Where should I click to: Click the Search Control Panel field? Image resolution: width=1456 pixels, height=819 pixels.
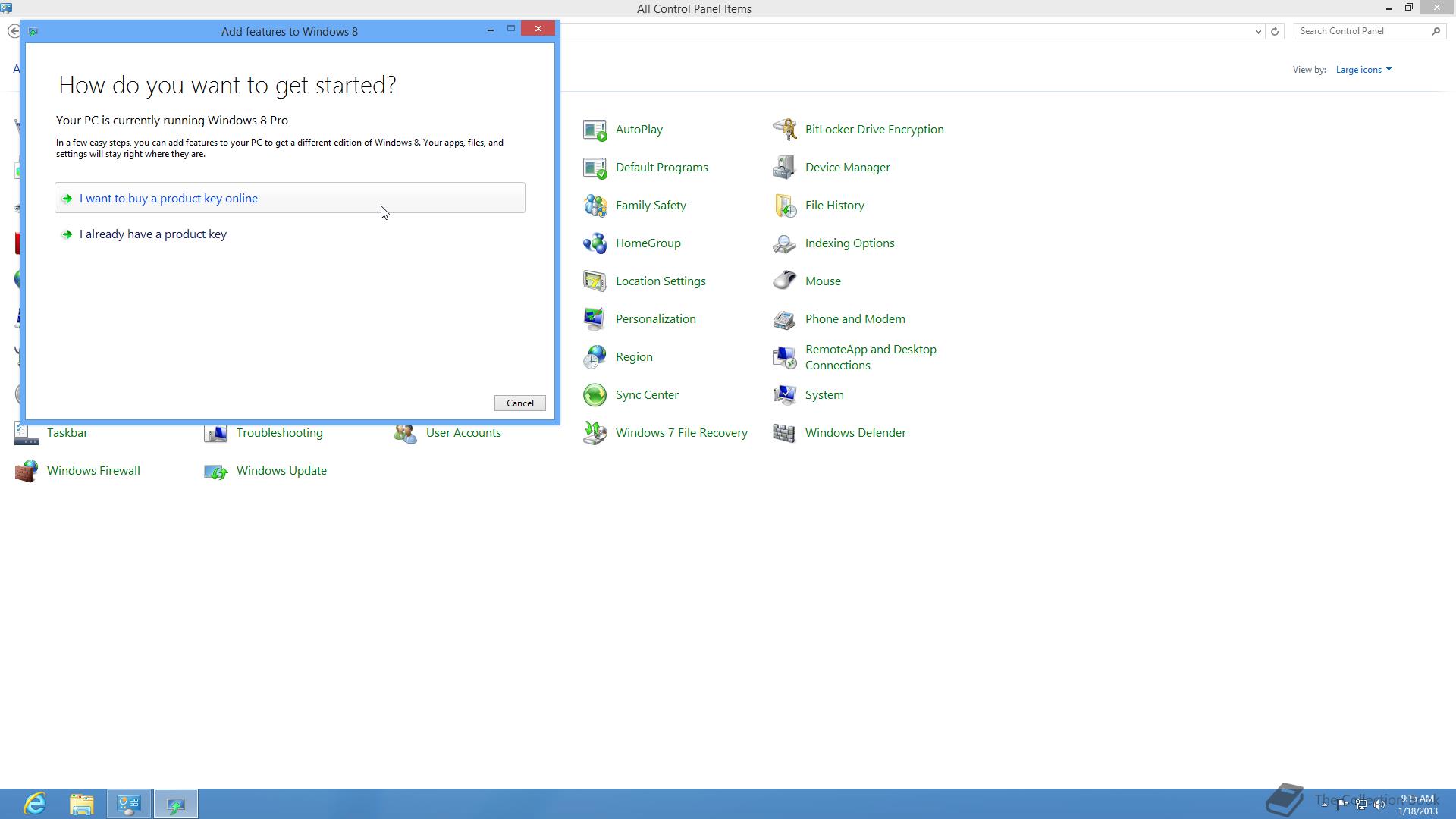tap(1363, 31)
